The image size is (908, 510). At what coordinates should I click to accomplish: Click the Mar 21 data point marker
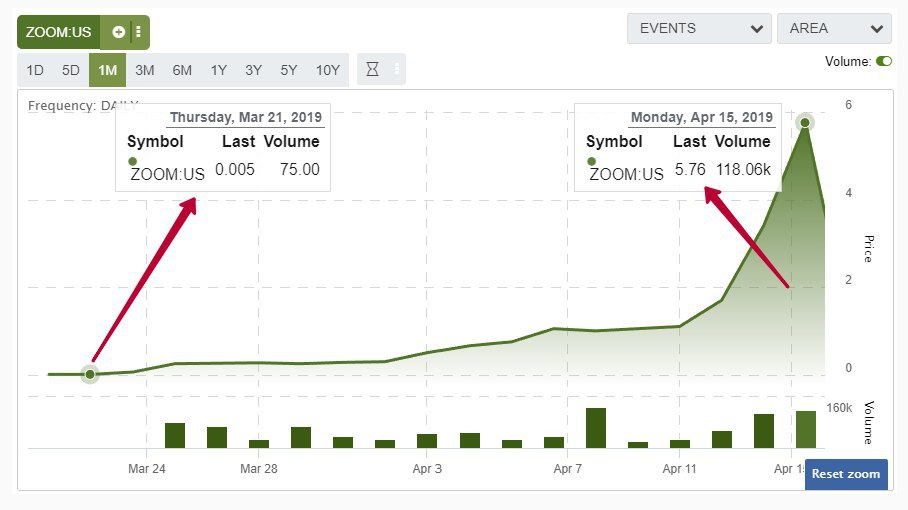pyautogui.click(x=90, y=374)
